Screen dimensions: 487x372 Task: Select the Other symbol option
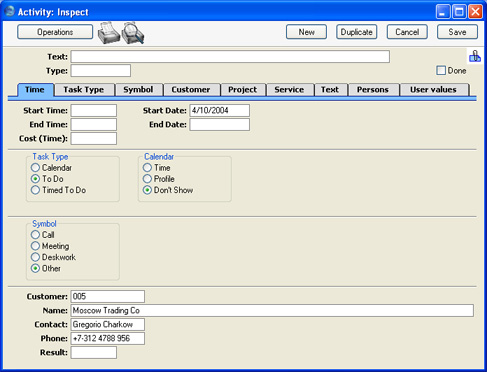pyautogui.click(x=35, y=268)
